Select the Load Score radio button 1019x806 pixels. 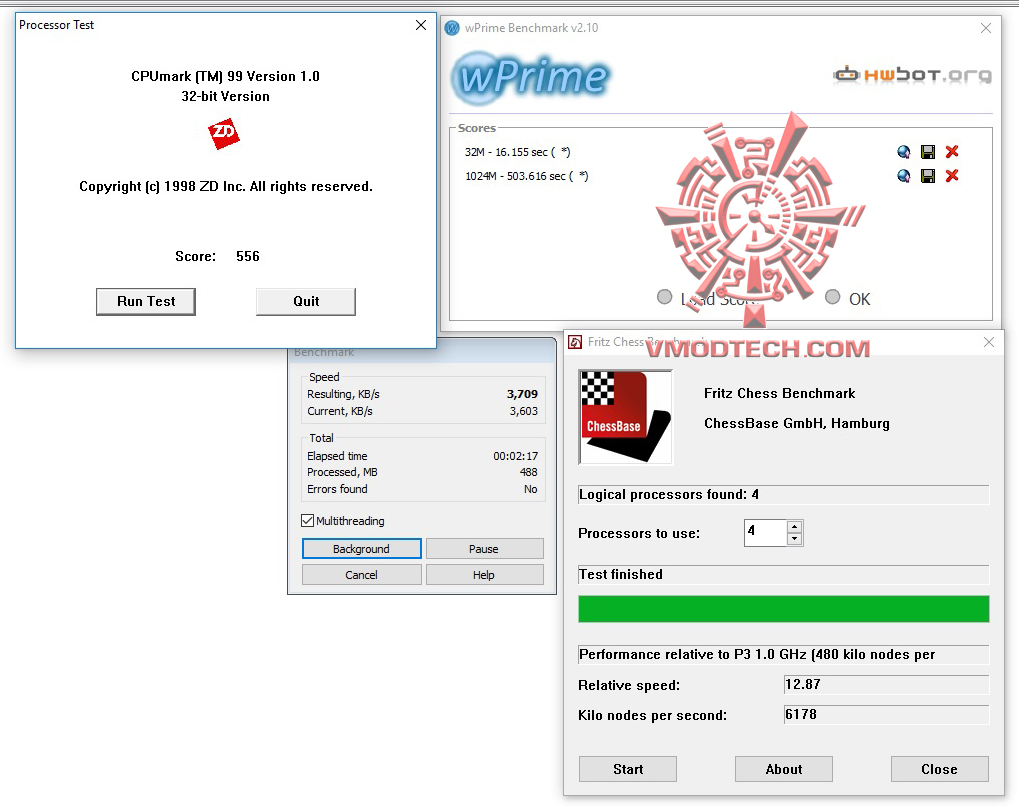(664, 297)
